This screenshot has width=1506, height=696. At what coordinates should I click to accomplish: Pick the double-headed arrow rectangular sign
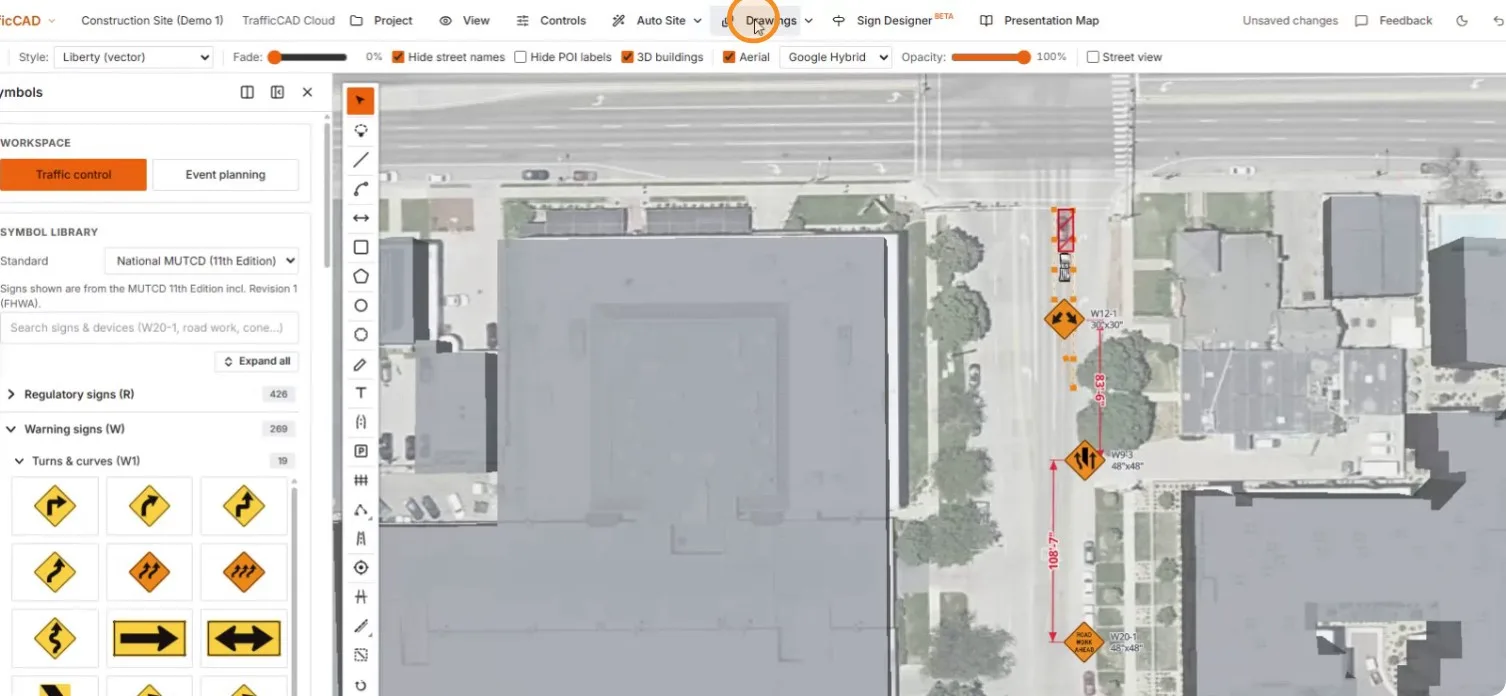pyautogui.click(x=243, y=638)
